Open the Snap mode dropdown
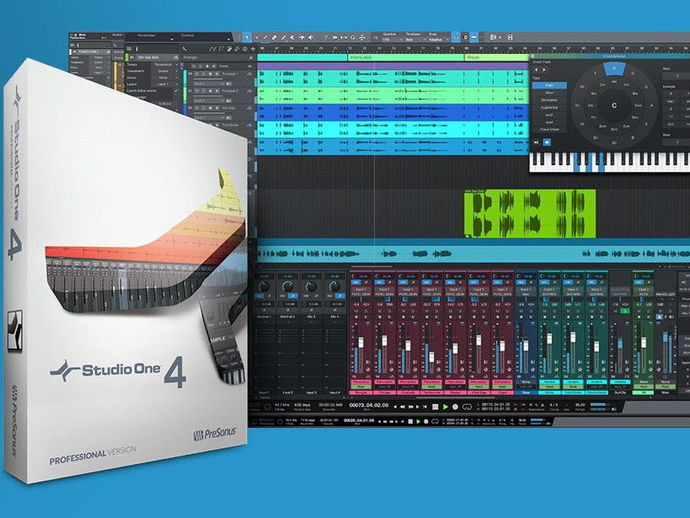Screen dimensions: 690x518 tap(439, 40)
